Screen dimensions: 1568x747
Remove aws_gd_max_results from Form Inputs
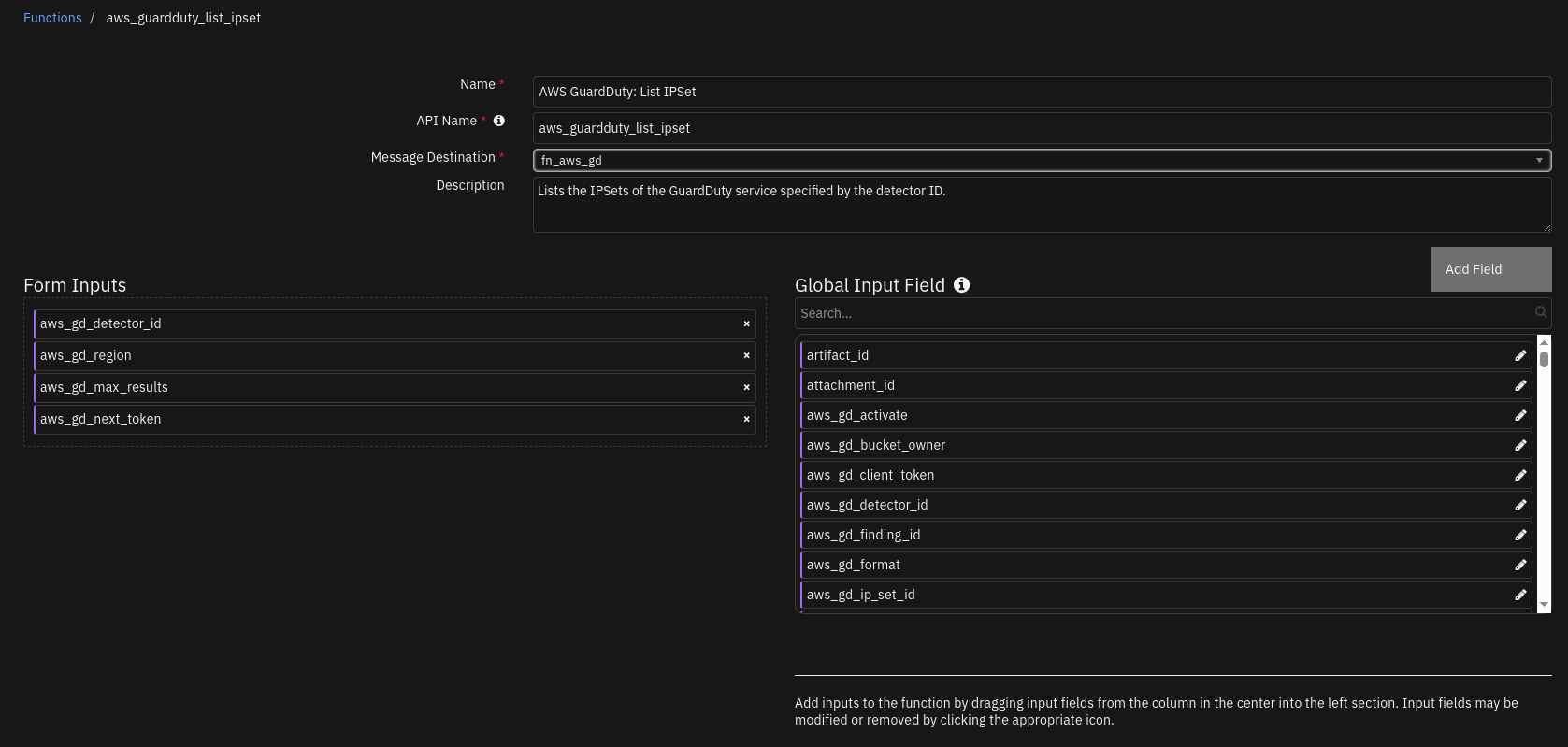pyautogui.click(x=746, y=387)
